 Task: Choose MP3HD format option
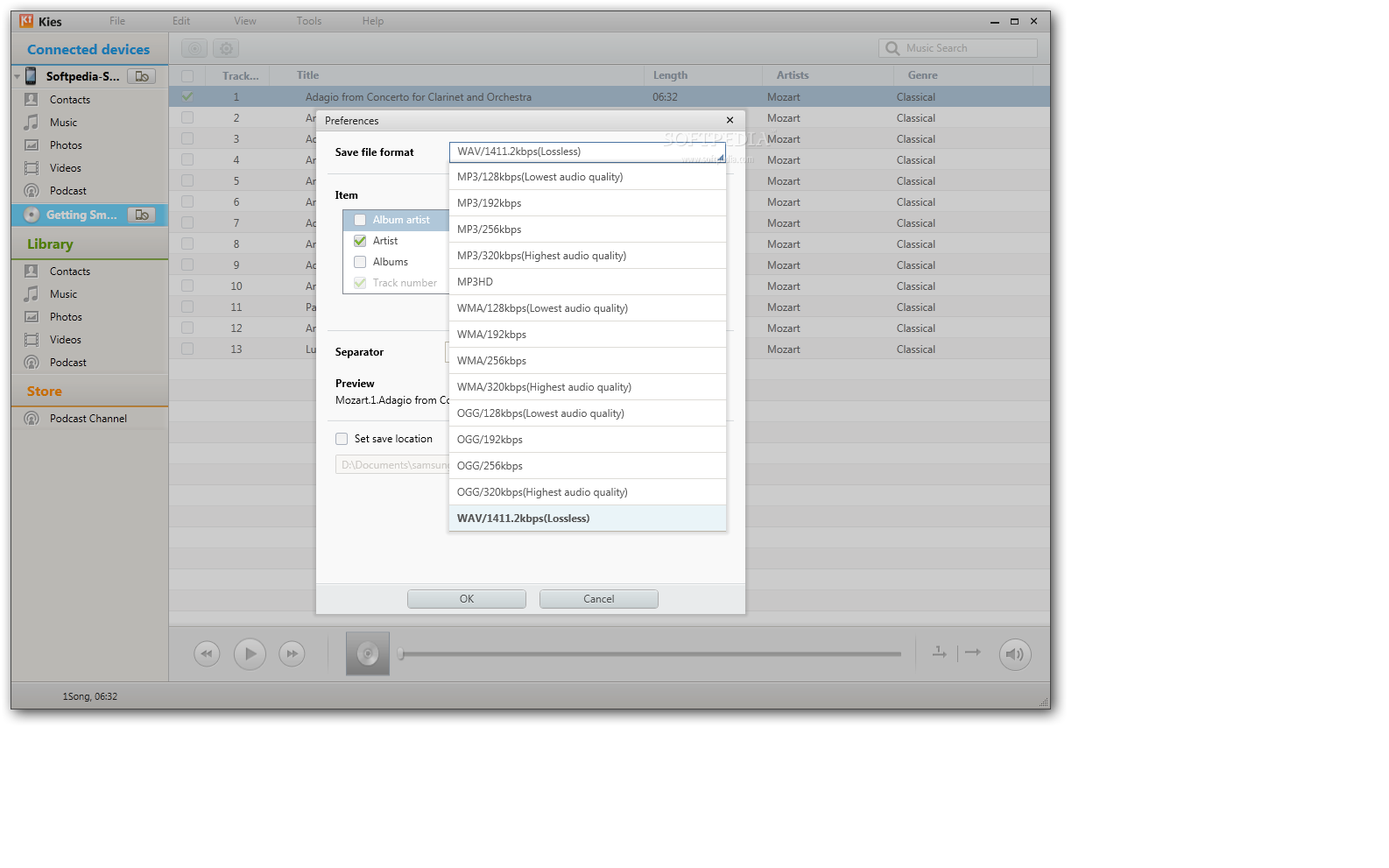[x=588, y=282]
